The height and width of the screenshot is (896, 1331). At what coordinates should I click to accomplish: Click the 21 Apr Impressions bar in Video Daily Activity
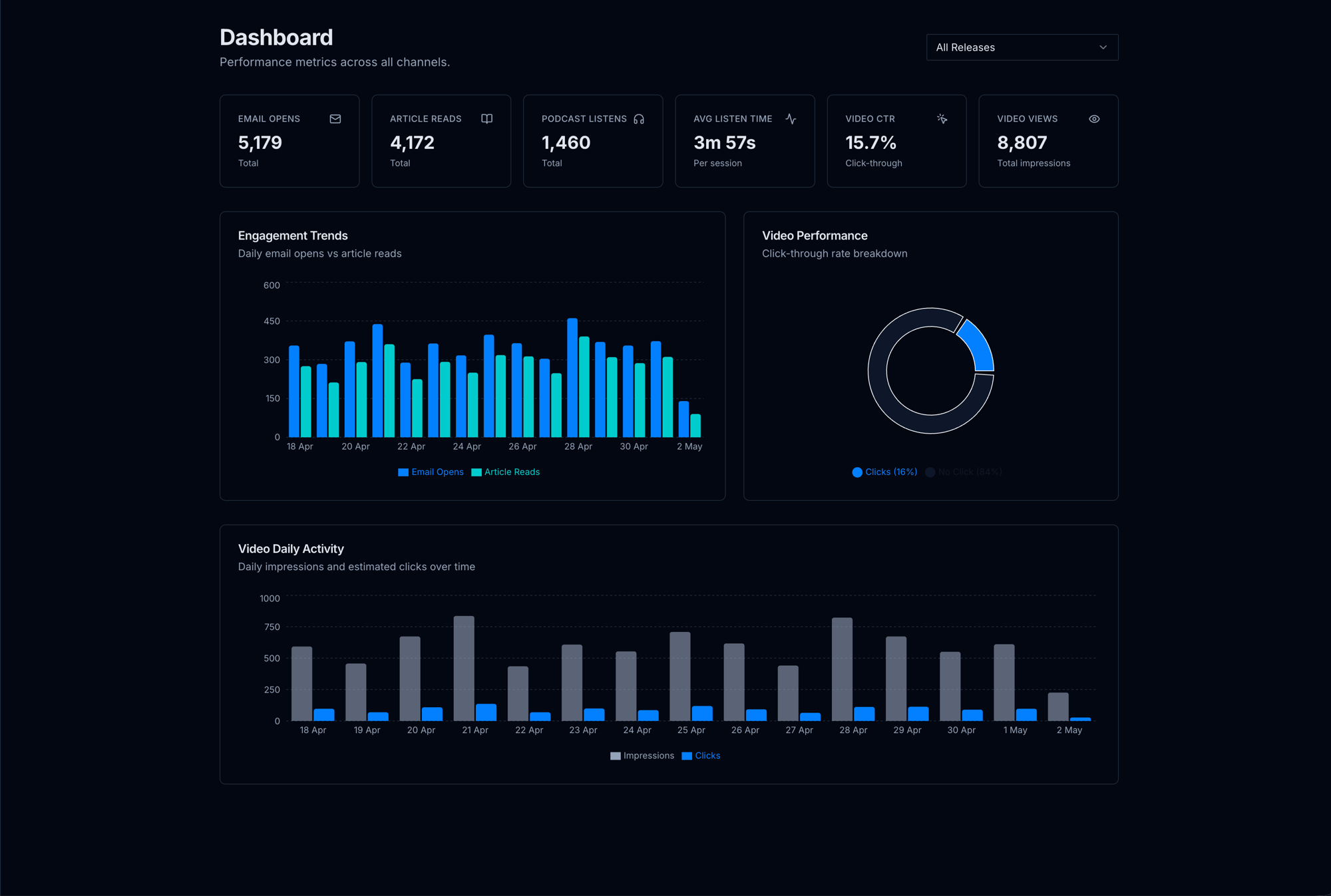[x=464, y=668]
